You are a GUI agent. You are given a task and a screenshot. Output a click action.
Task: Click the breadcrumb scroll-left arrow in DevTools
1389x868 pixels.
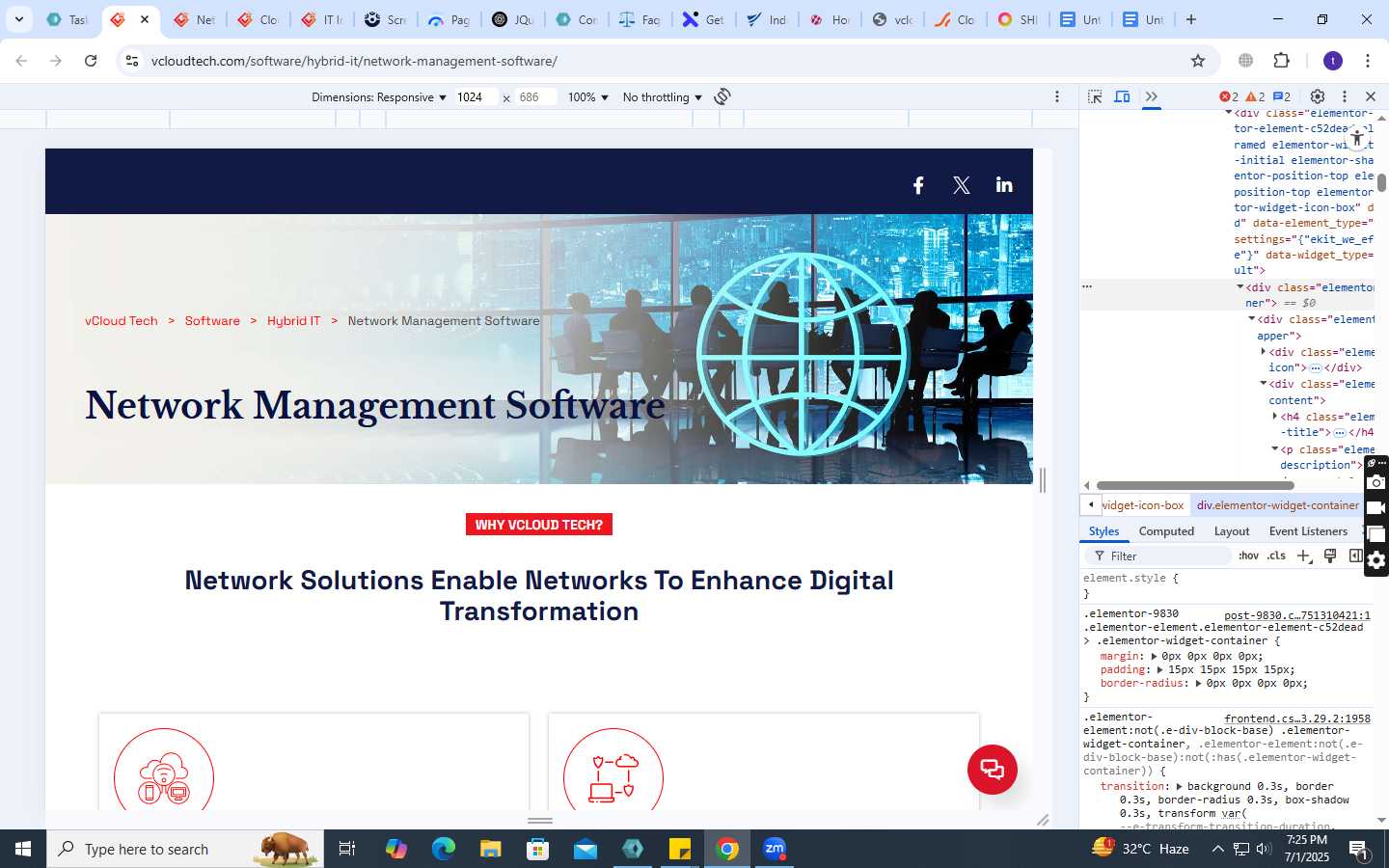coord(1090,504)
